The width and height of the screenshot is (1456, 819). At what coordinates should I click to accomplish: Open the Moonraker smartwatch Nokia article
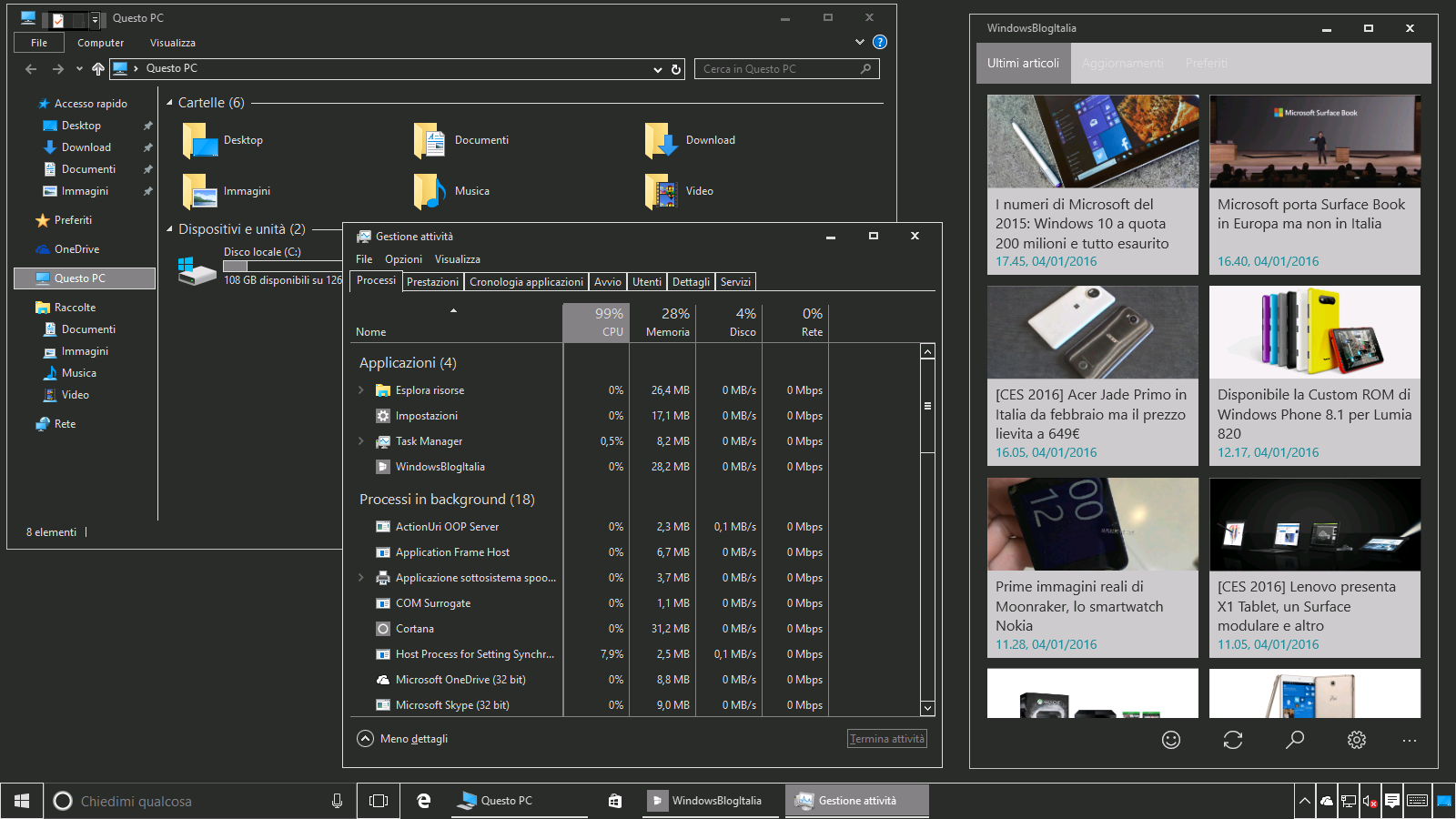[x=1093, y=568]
